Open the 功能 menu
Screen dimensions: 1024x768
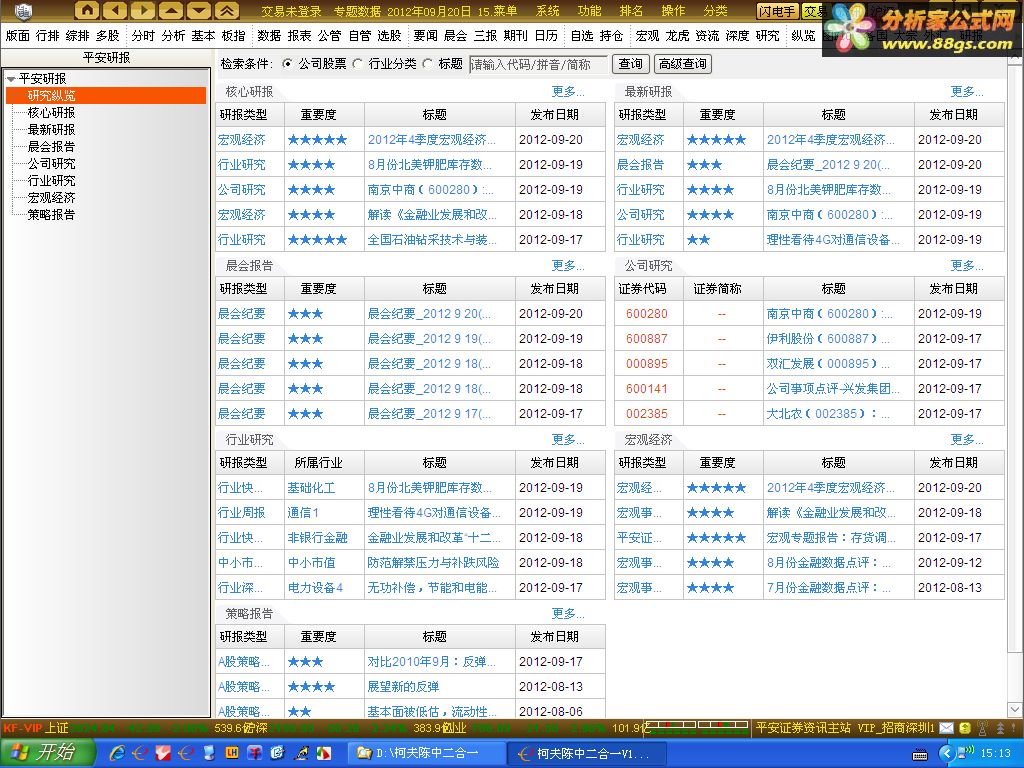point(589,11)
